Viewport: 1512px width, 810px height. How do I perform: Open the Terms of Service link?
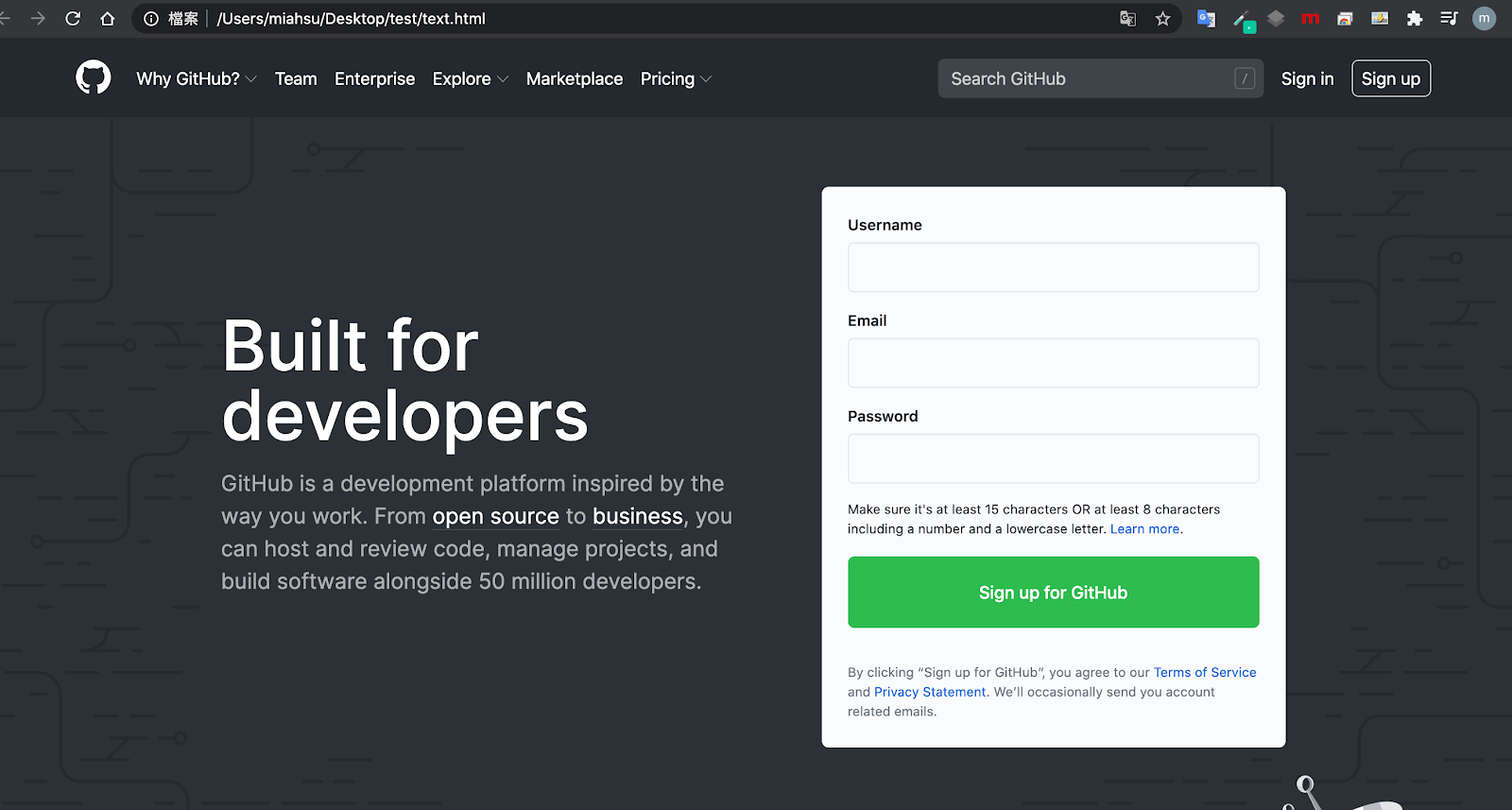(x=1205, y=672)
